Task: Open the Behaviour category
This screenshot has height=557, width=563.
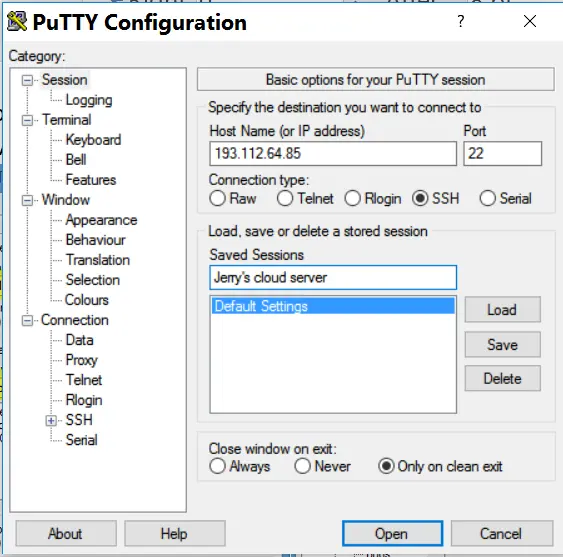Action: (96, 240)
